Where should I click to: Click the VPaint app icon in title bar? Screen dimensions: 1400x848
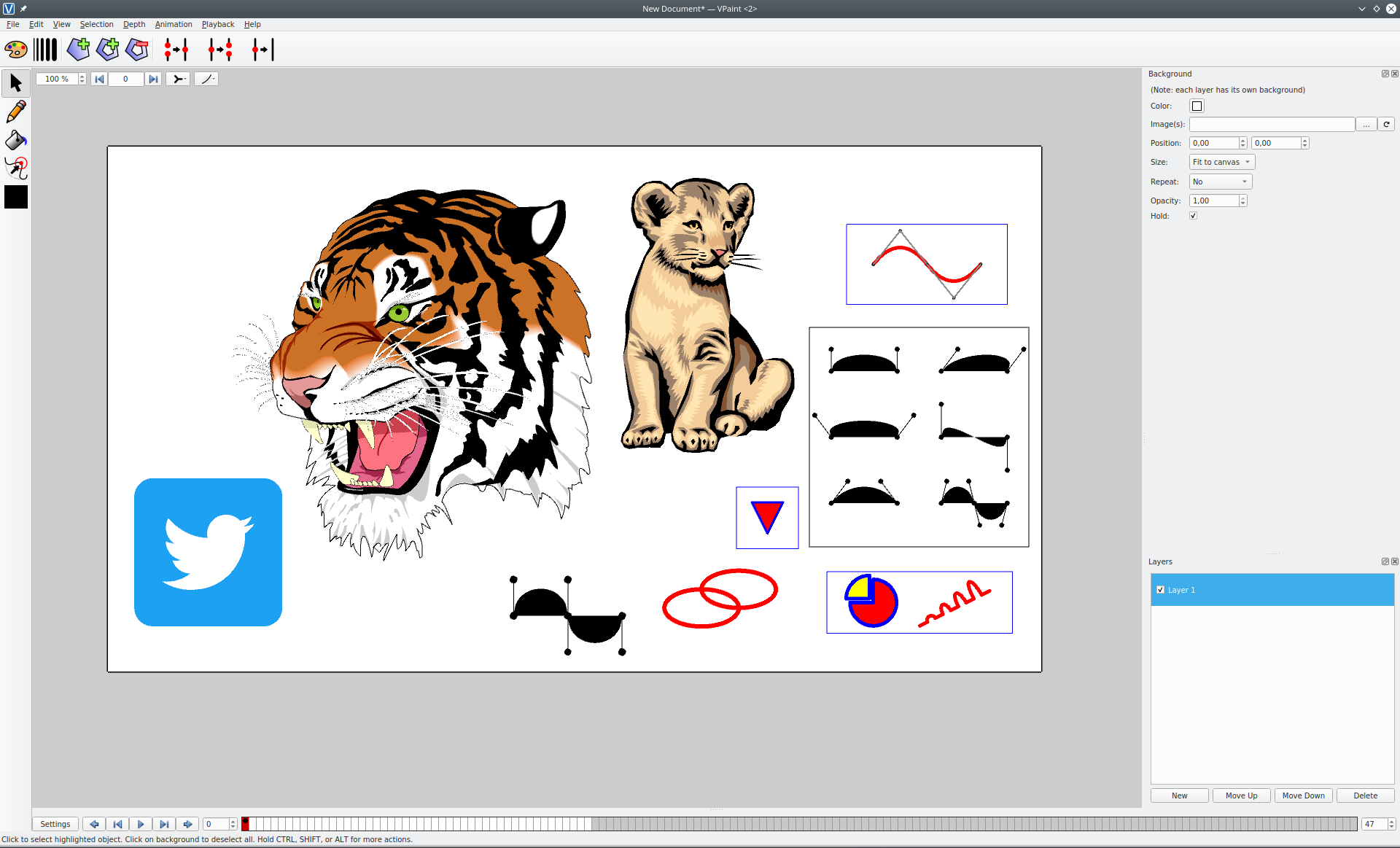pyautogui.click(x=9, y=9)
